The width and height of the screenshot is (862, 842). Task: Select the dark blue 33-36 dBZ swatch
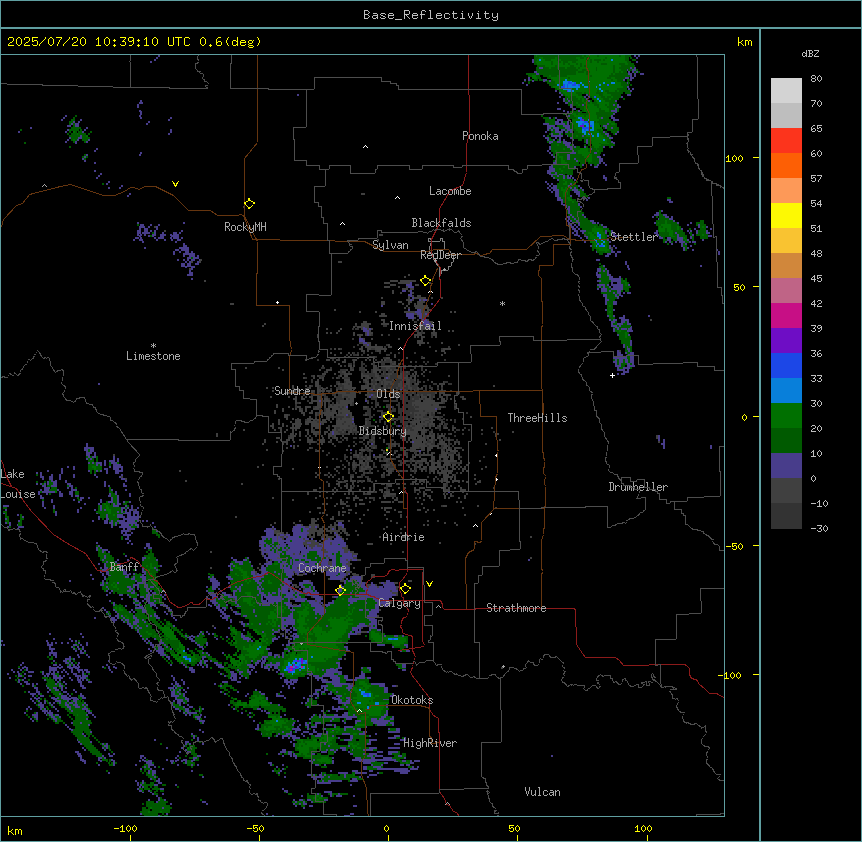(786, 365)
